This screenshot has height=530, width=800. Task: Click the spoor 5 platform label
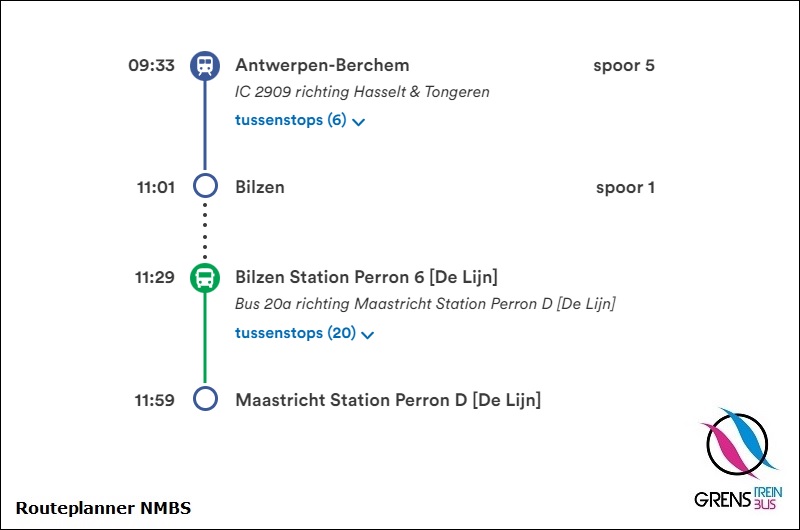pyautogui.click(x=623, y=66)
